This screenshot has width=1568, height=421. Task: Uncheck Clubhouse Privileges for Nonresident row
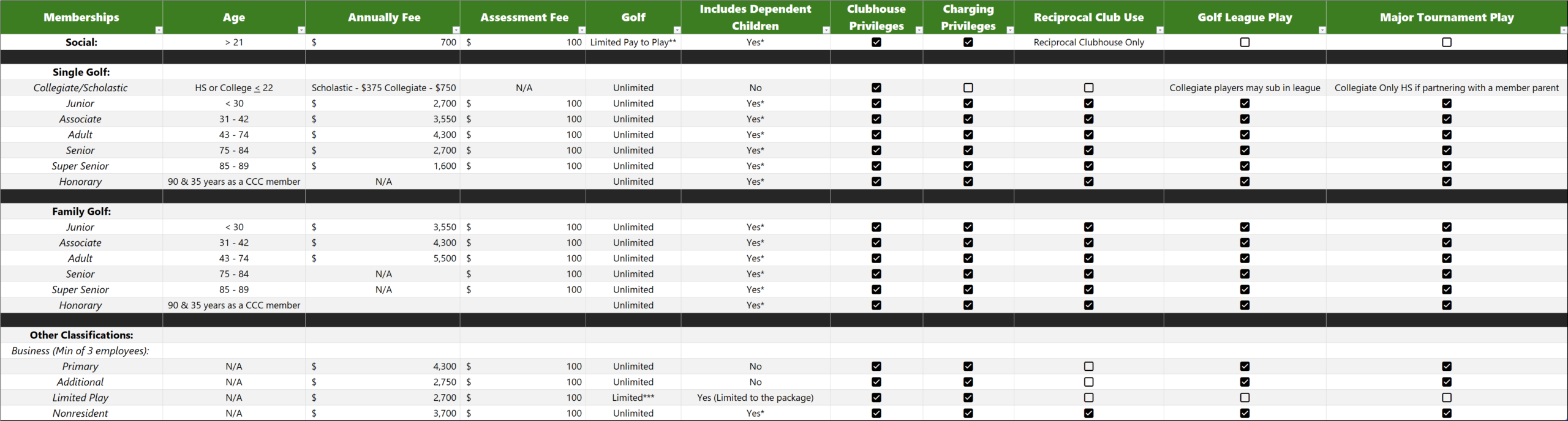[x=876, y=413]
